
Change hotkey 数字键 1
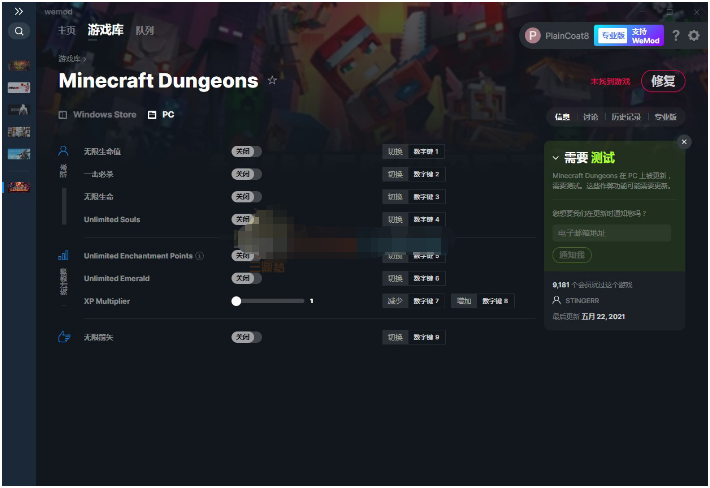[x=426, y=152]
